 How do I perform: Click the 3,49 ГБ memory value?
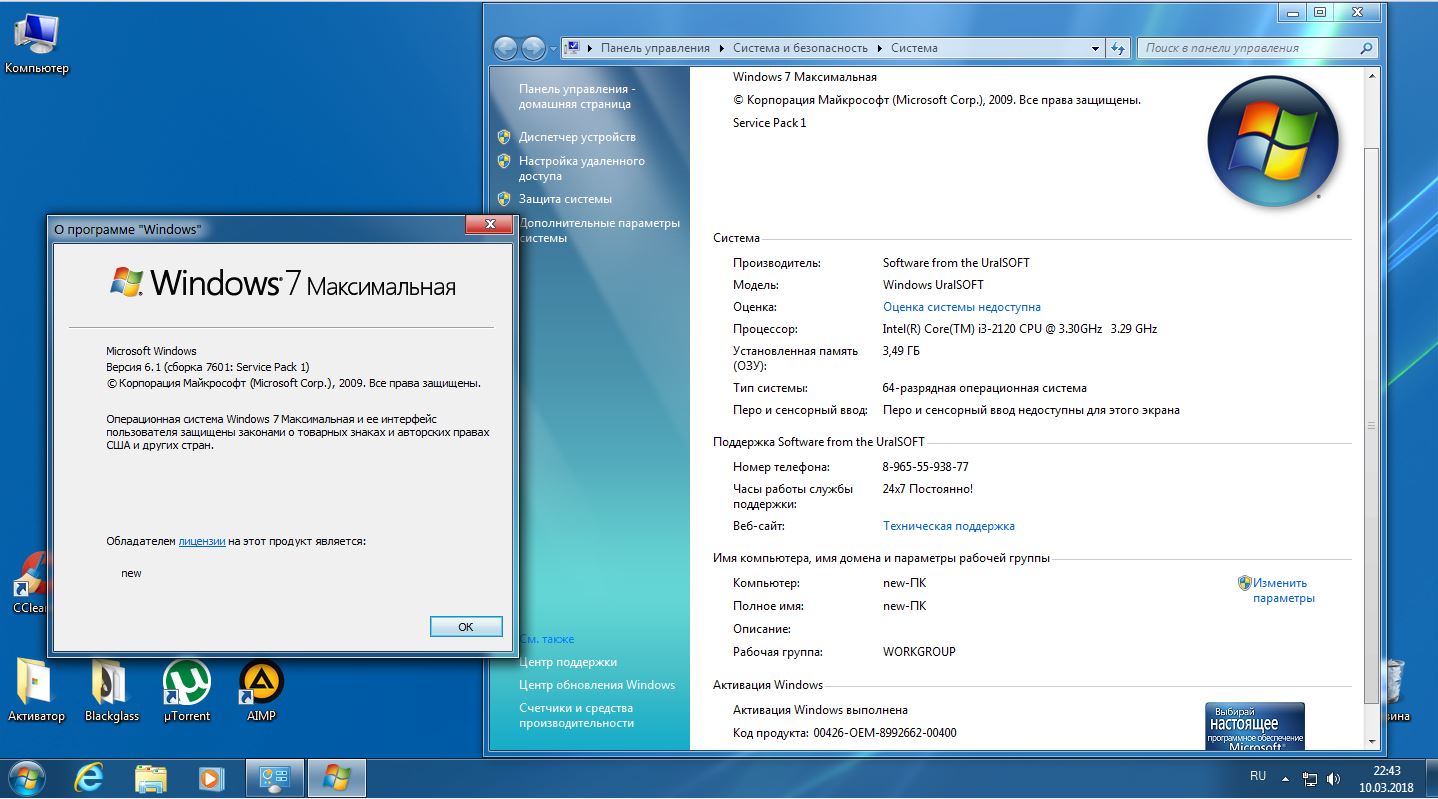tap(901, 351)
